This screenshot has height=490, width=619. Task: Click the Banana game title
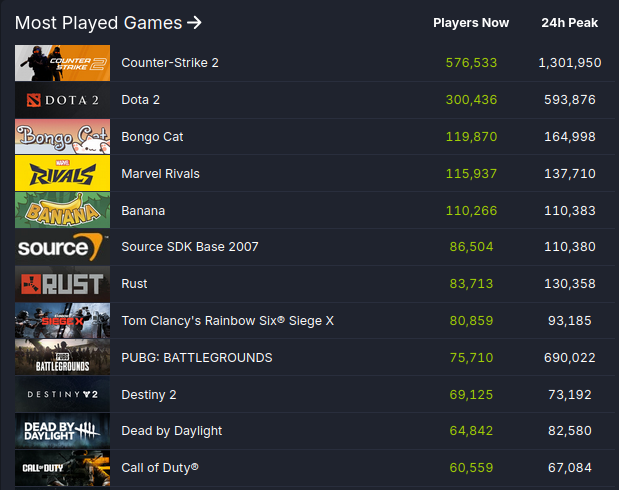(143, 210)
